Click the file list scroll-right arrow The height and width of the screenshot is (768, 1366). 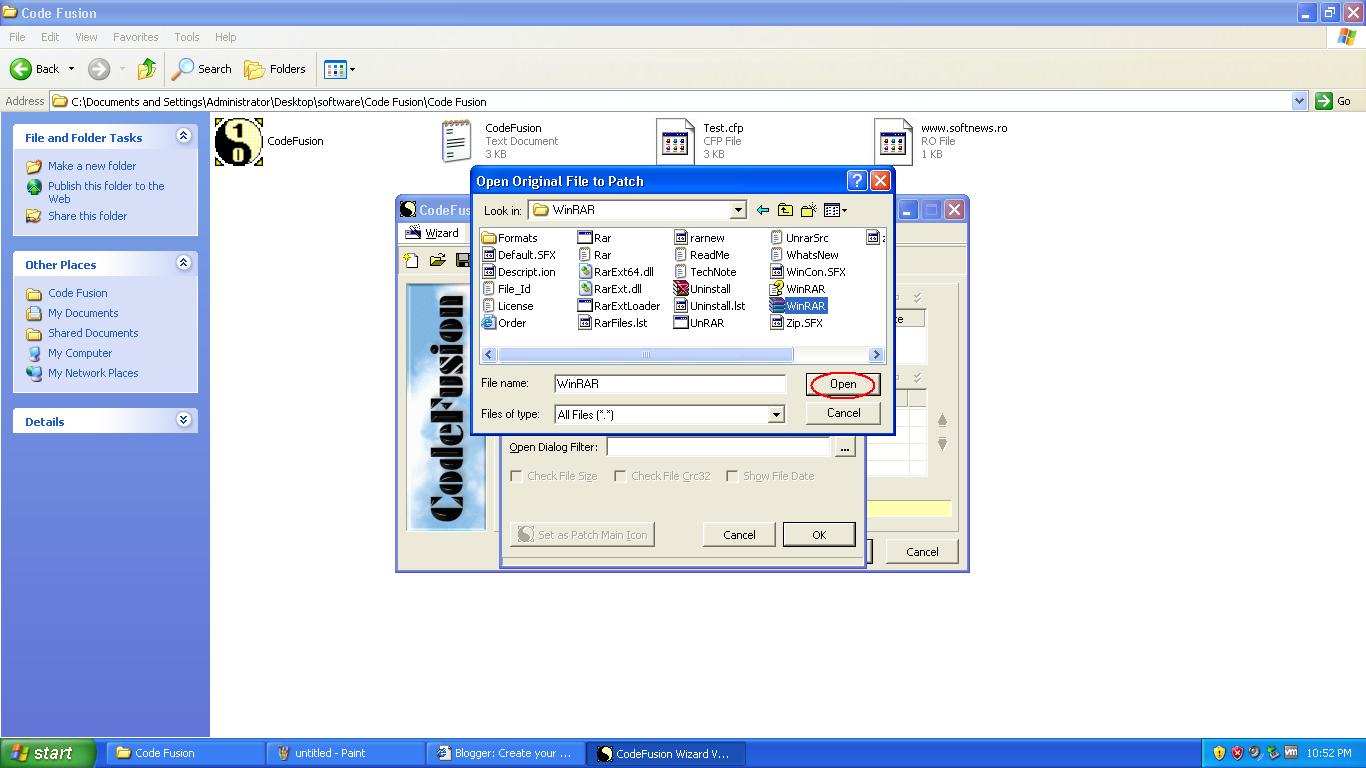coord(876,355)
